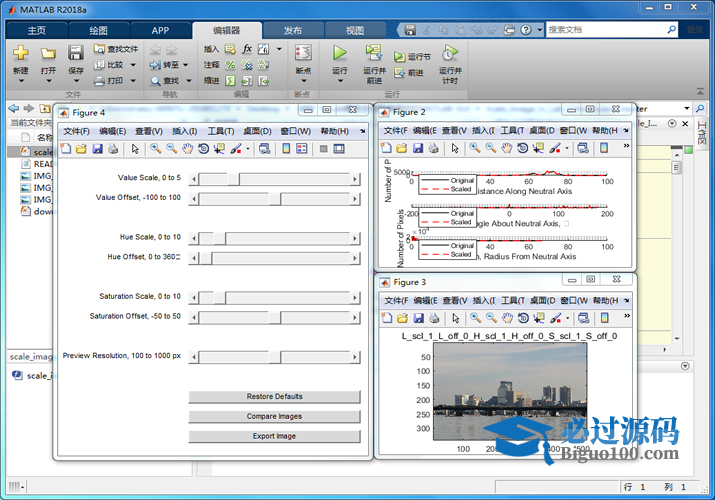Click Print icon in Figure 4 toolbar
715x500 pixels.
pyautogui.click(x=113, y=149)
